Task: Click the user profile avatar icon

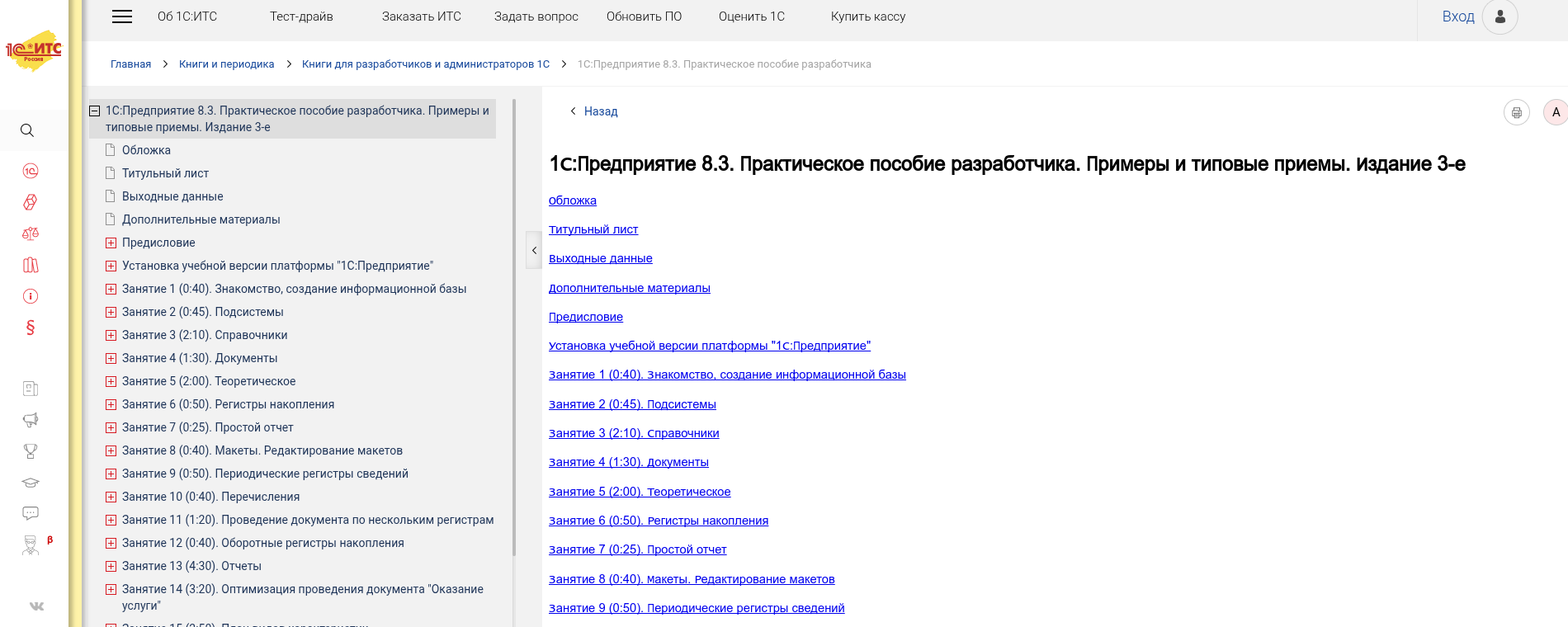Action: click(x=1500, y=16)
